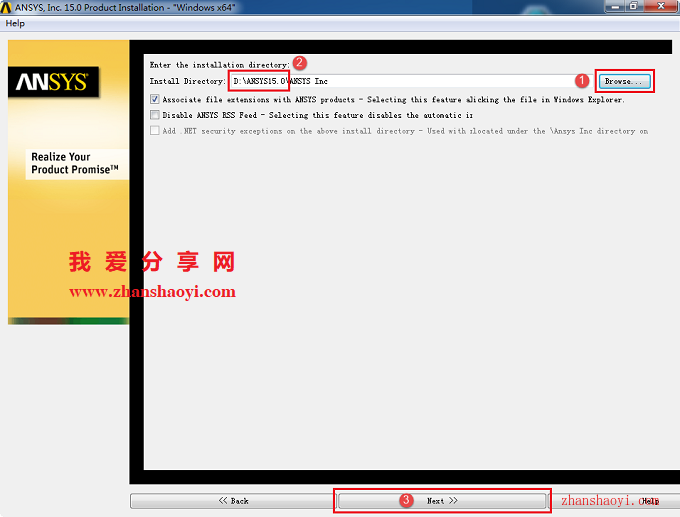Click the ANSYS title bar application icon

pyautogui.click(x=6, y=7)
